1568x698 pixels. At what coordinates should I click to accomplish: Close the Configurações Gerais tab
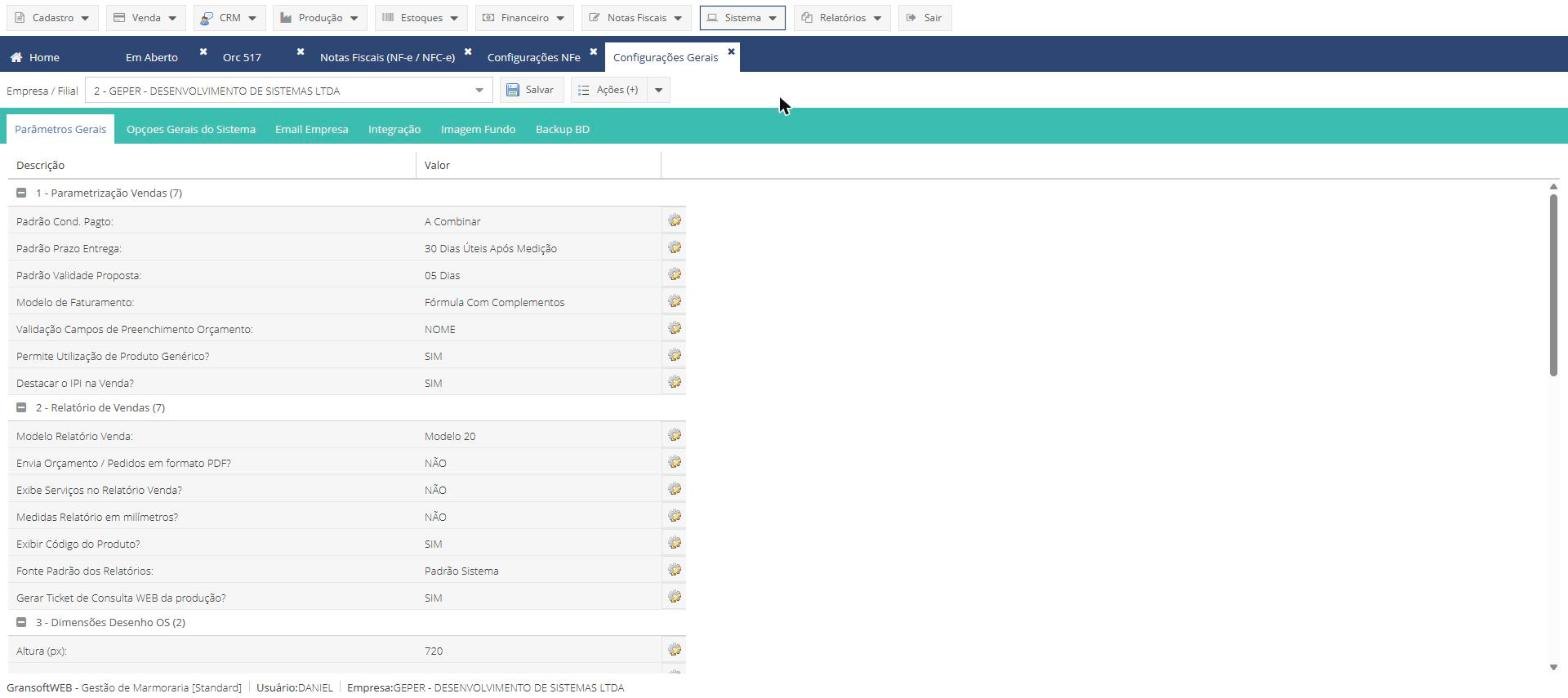coord(731,51)
